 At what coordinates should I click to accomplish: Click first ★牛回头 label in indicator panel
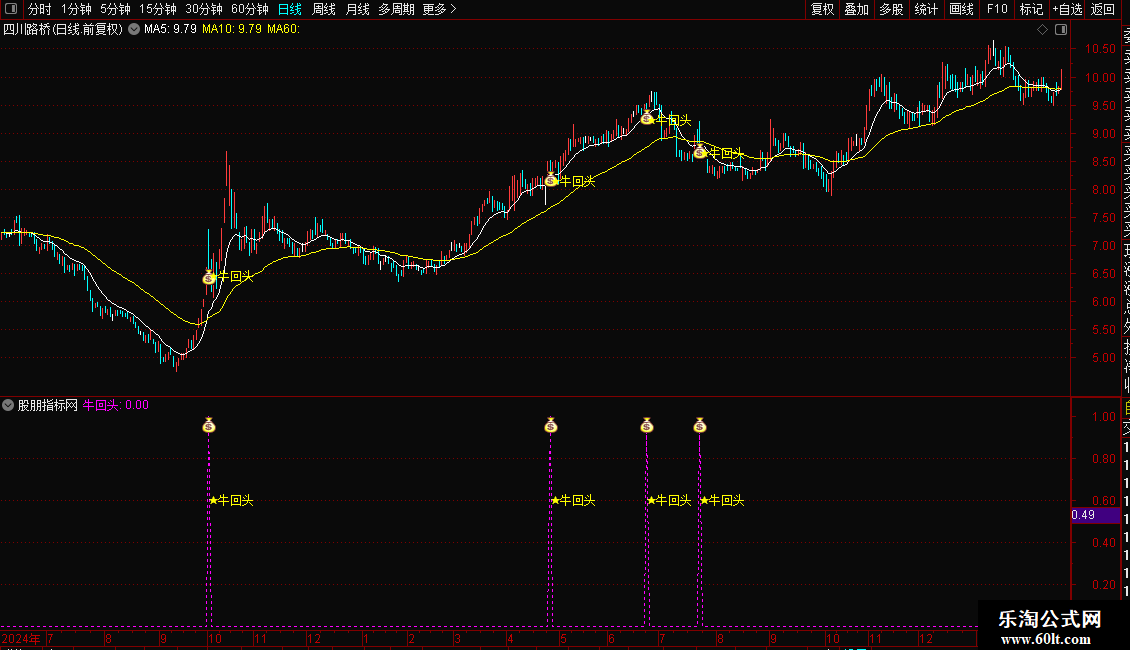231,500
